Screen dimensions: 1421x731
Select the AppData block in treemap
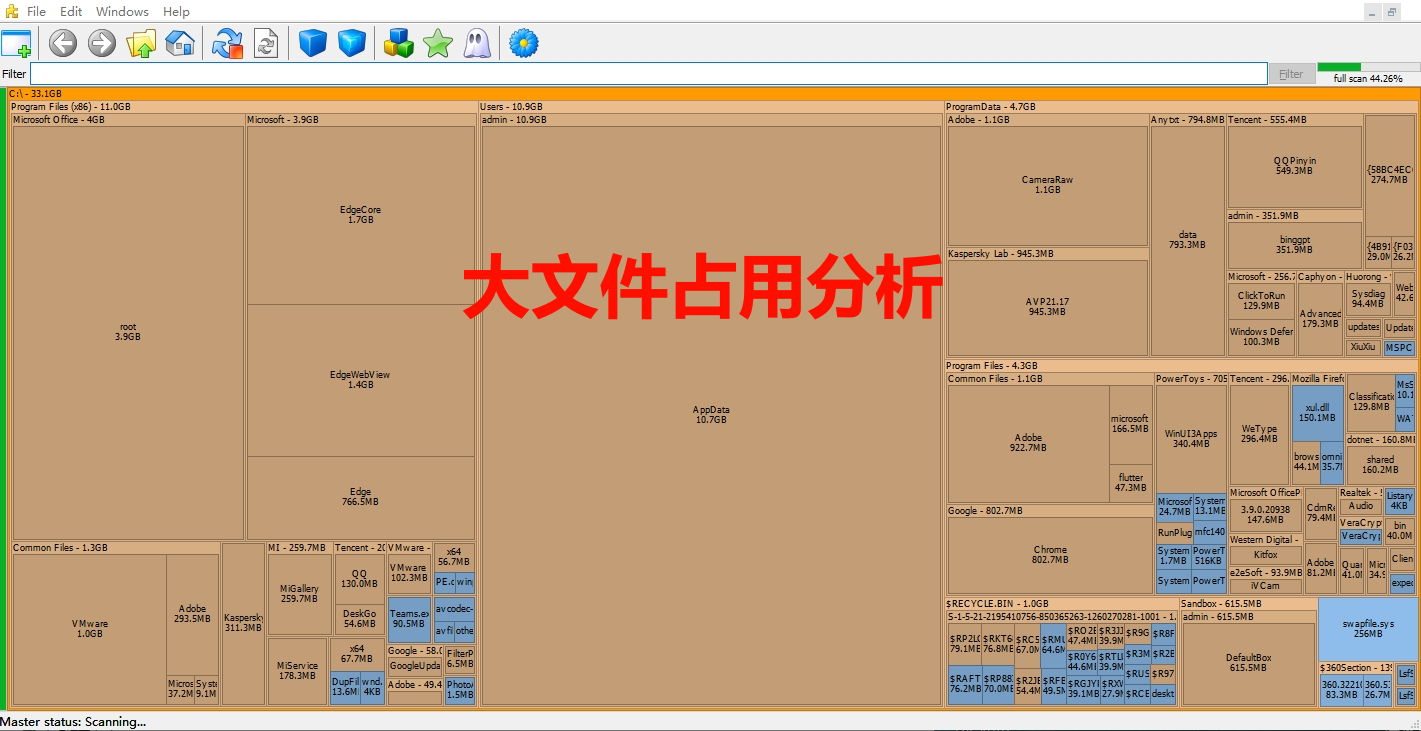tap(711, 415)
